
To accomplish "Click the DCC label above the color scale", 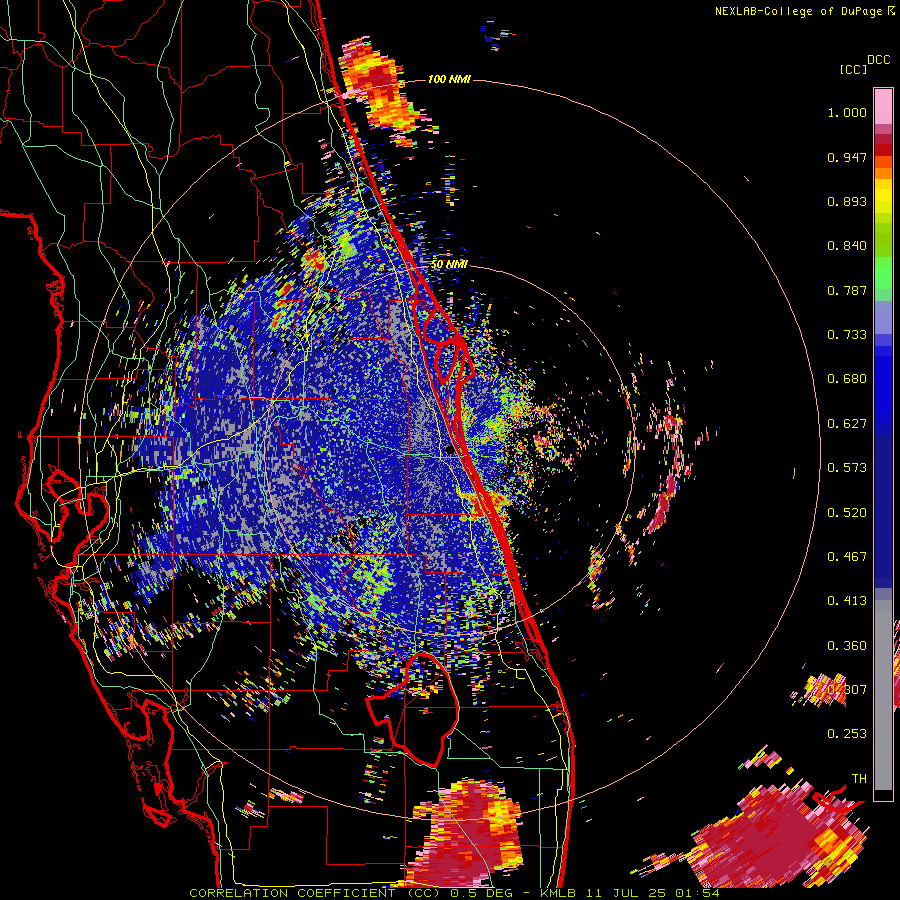I will click(879, 60).
